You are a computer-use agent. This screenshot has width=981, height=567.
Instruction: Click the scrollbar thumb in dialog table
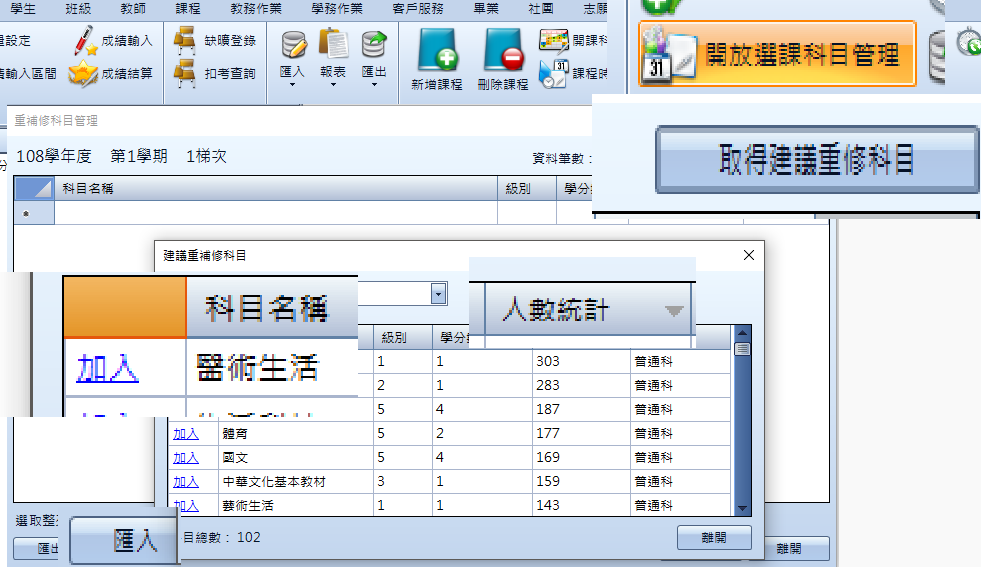tap(742, 349)
